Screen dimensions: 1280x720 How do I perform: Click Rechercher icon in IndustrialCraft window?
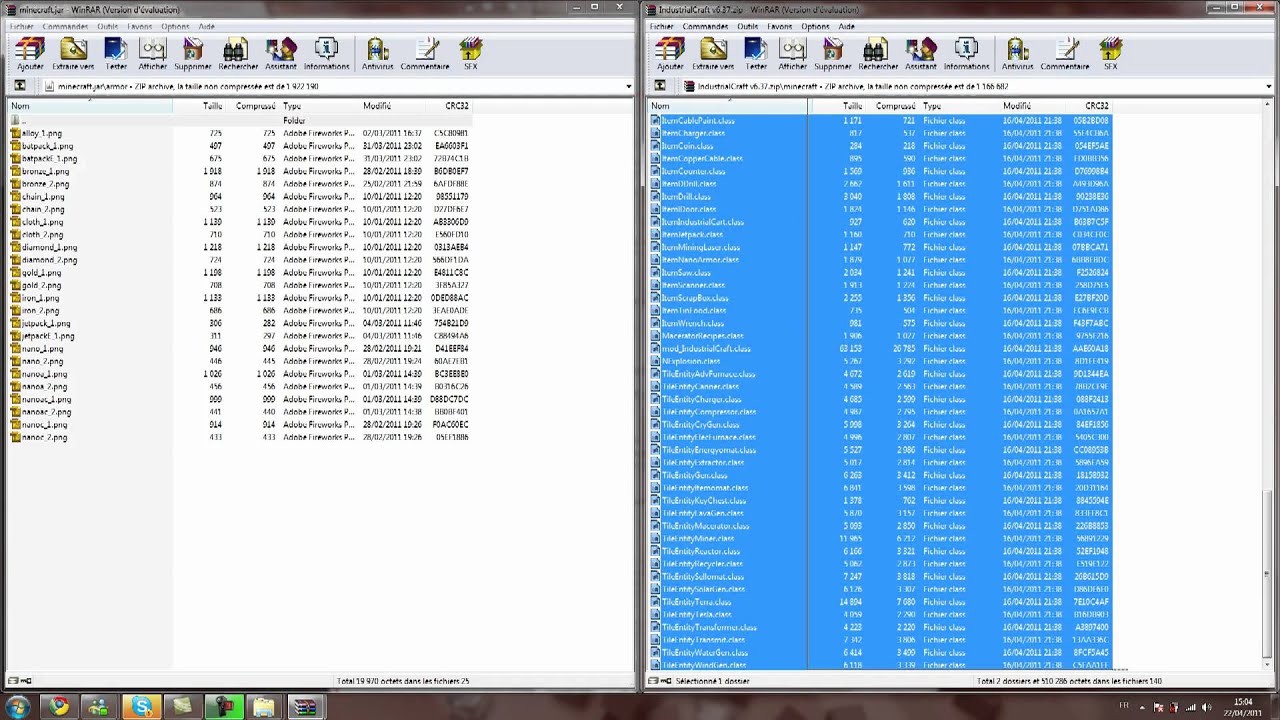(x=878, y=53)
